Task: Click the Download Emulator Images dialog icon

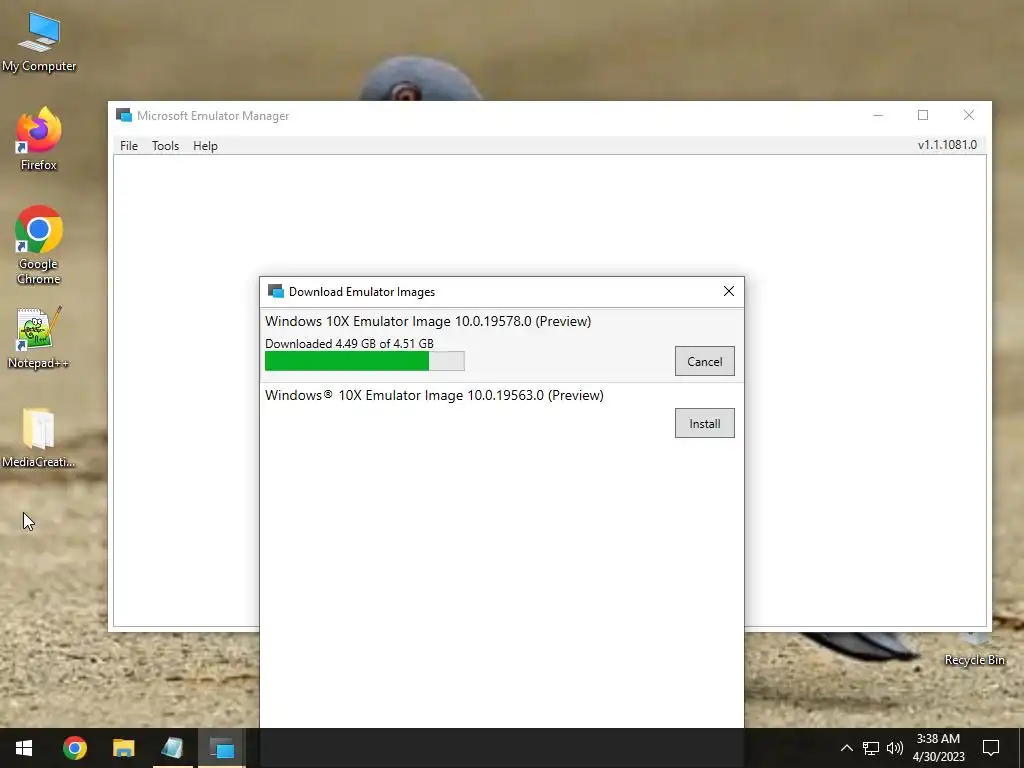Action: pyautogui.click(x=276, y=291)
